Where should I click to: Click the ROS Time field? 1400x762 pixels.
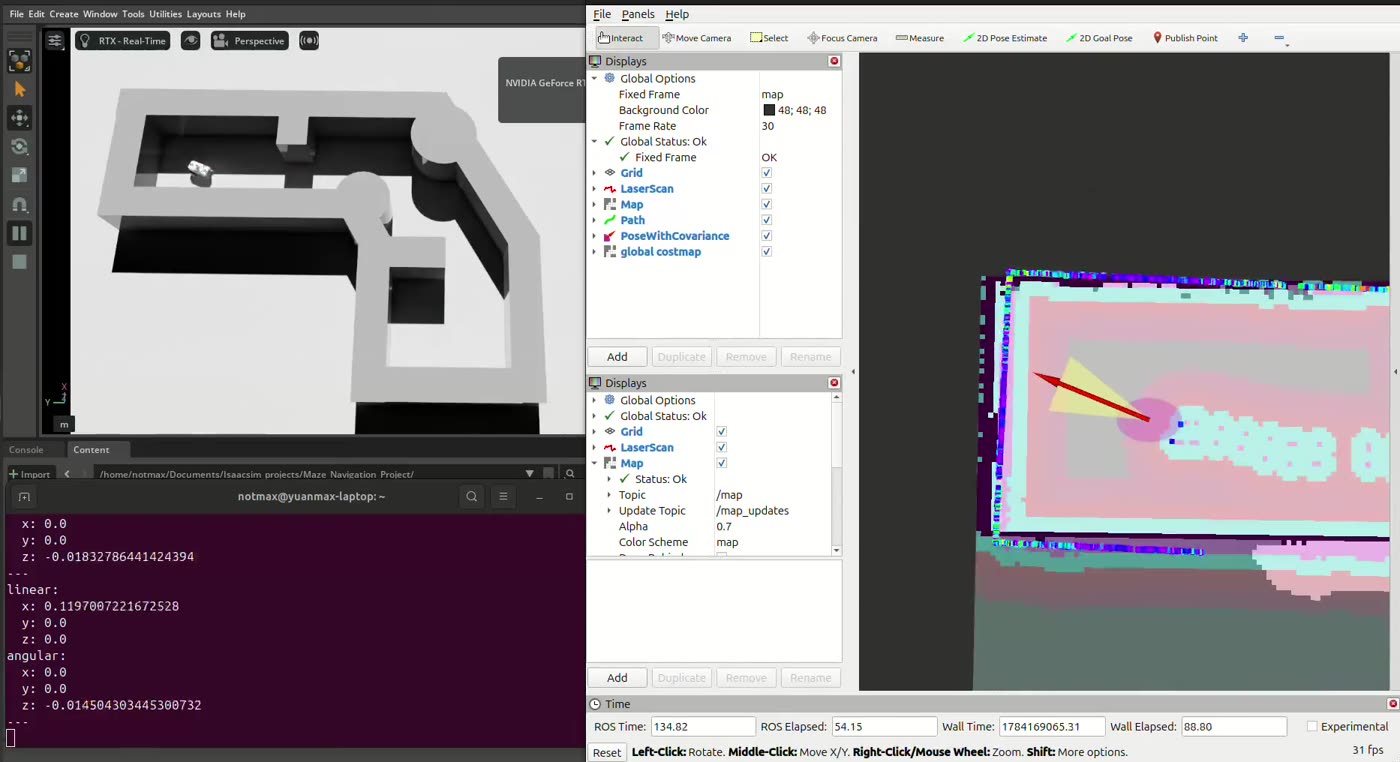[x=703, y=727]
